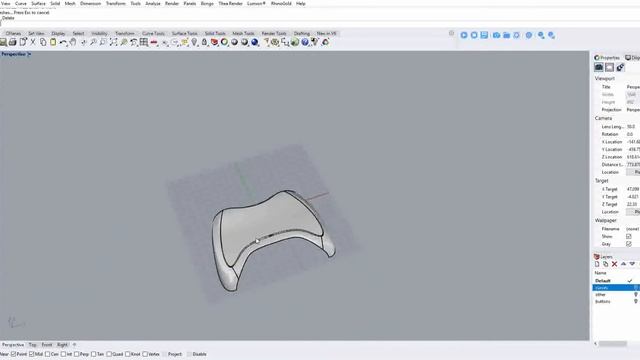Viewport: 640px width, 360px height.
Task: Select the Pan hand tool
Action: (73, 42)
